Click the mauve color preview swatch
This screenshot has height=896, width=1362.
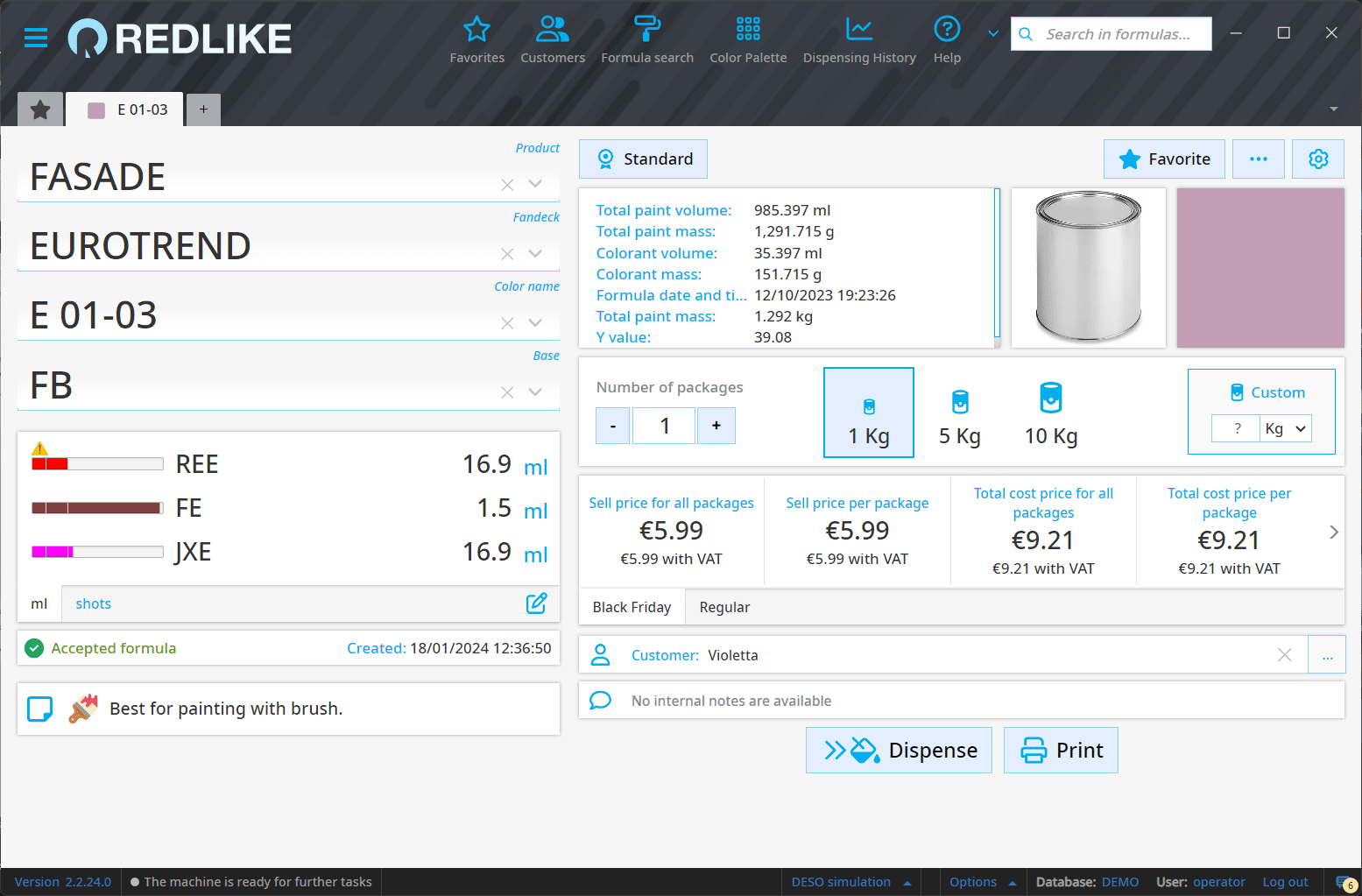[x=1260, y=268]
